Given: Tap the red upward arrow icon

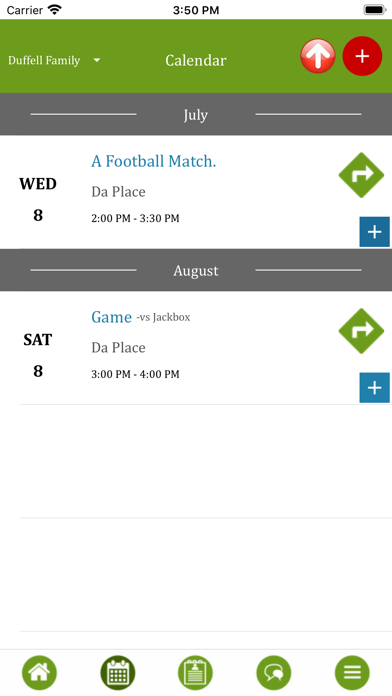Looking at the screenshot, I should point(317,56).
